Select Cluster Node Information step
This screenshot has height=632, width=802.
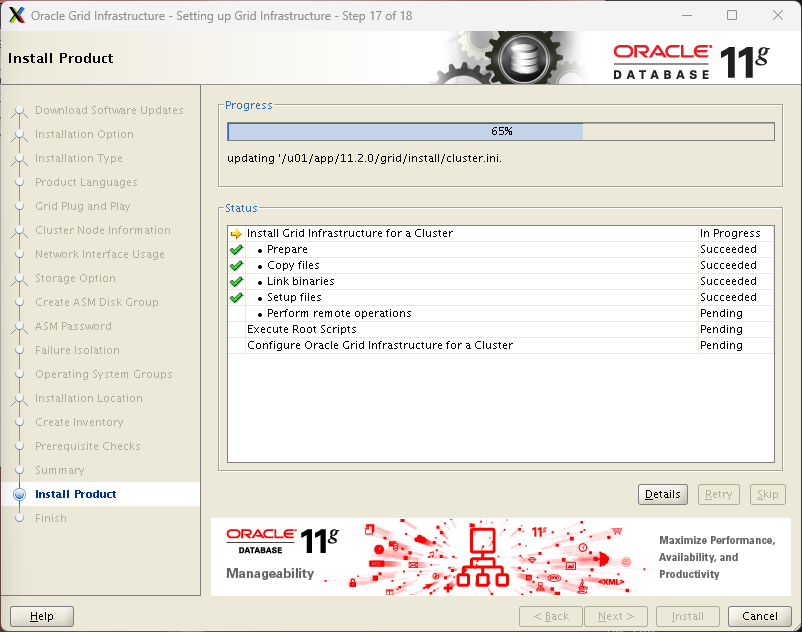[x=103, y=230]
